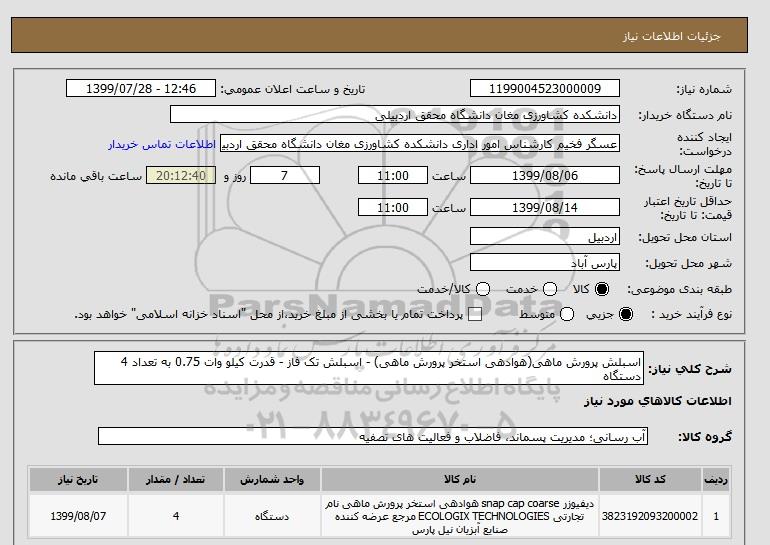The height and width of the screenshot is (545, 770).
Task: Click delivery province field اردبیل
Action: 545,236
